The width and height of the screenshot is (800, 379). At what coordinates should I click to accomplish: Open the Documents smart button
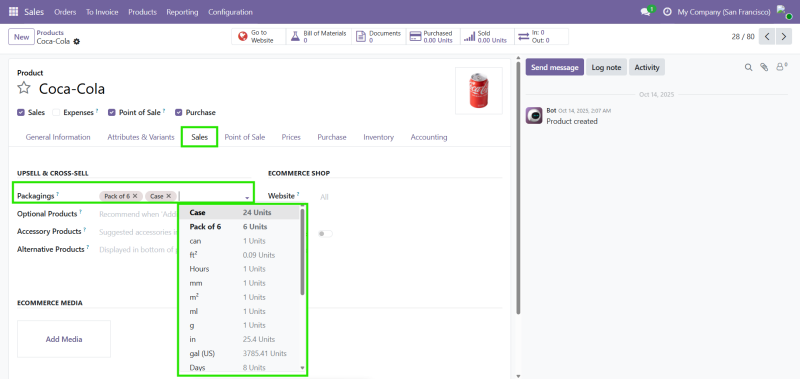pyautogui.click(x=379, y=36)
